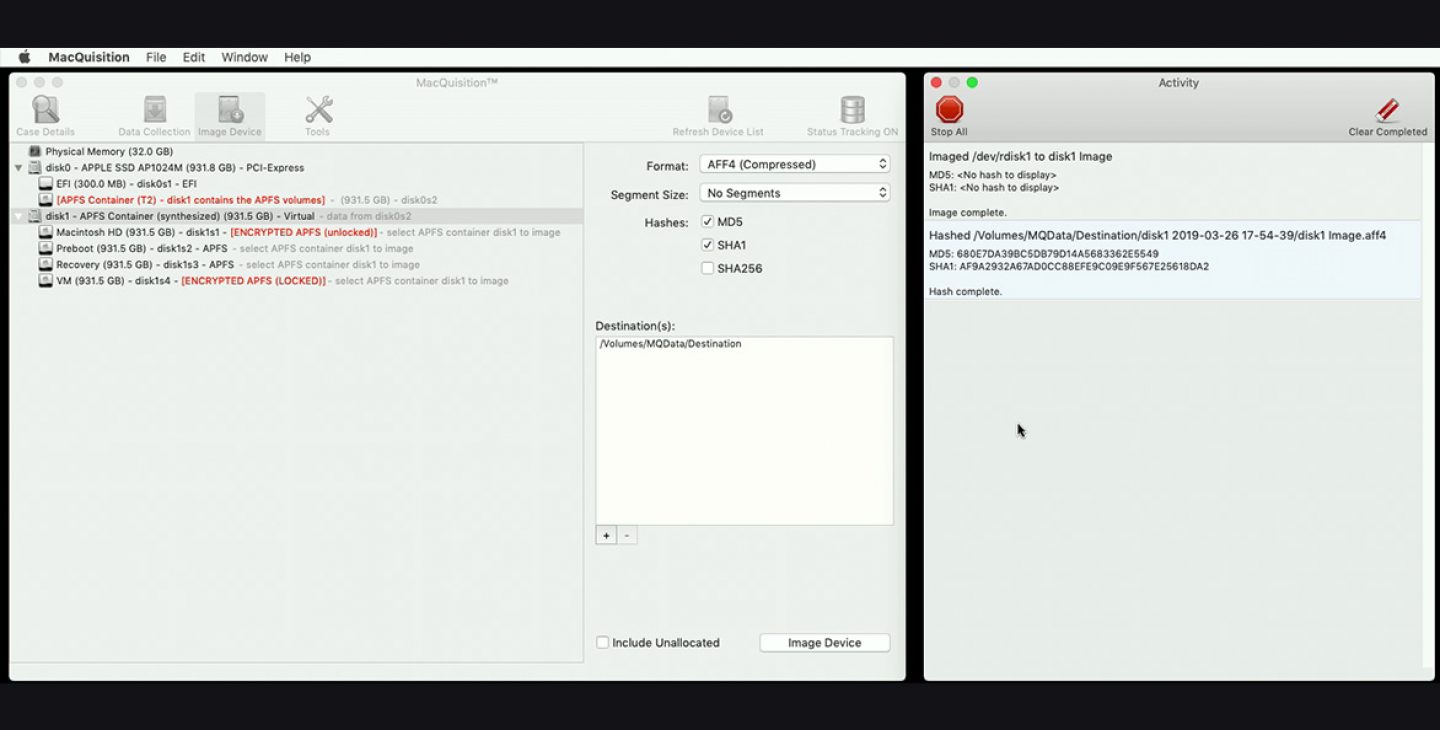
Task: Uncheck the MD5 hash checkbox
Action: [x=707, y=221]
